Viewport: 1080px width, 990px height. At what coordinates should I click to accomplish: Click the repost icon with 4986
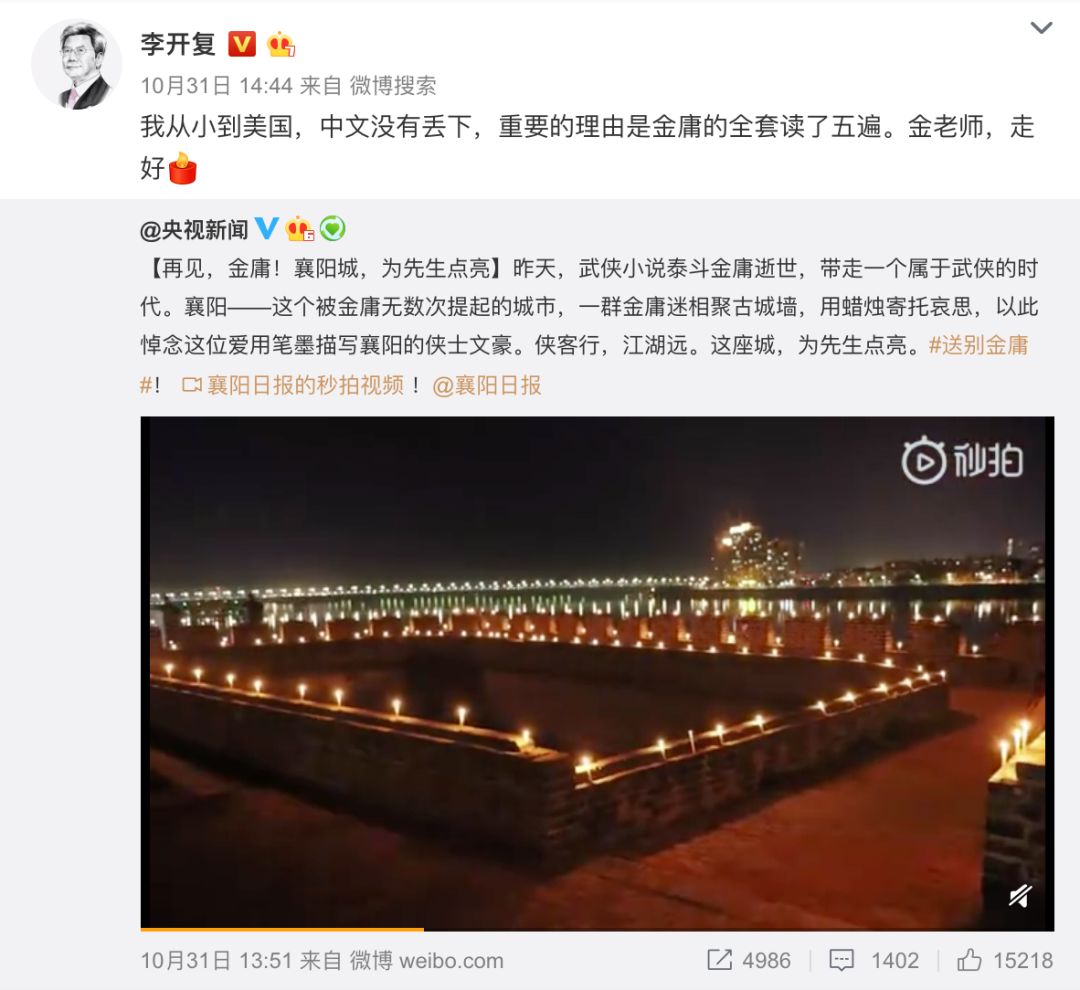tap(749, 960)
